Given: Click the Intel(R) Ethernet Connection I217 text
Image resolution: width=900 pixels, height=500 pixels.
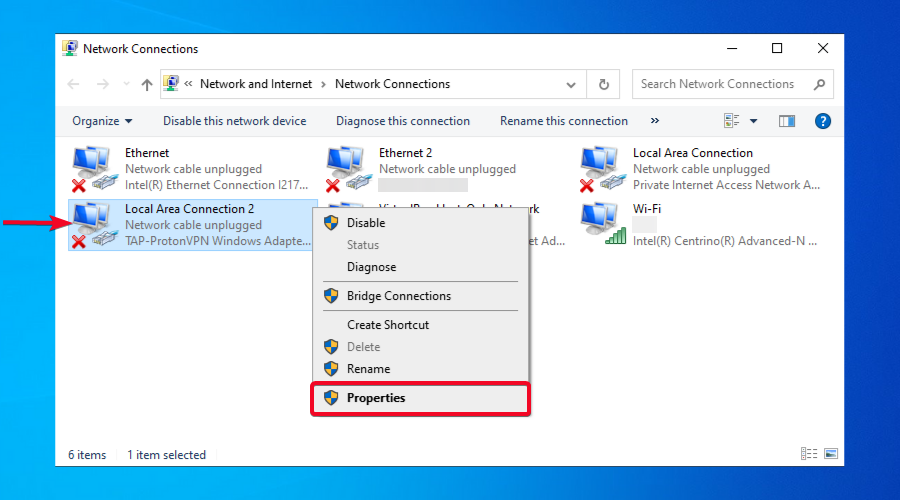Looking at the screenshot, I should 217,185.
